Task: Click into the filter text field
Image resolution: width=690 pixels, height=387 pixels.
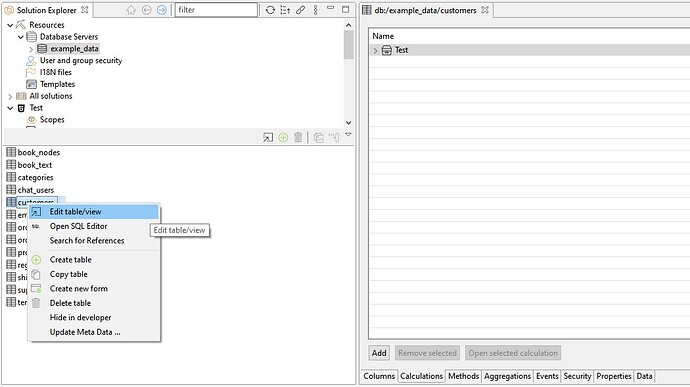Action: coord(216,10)
